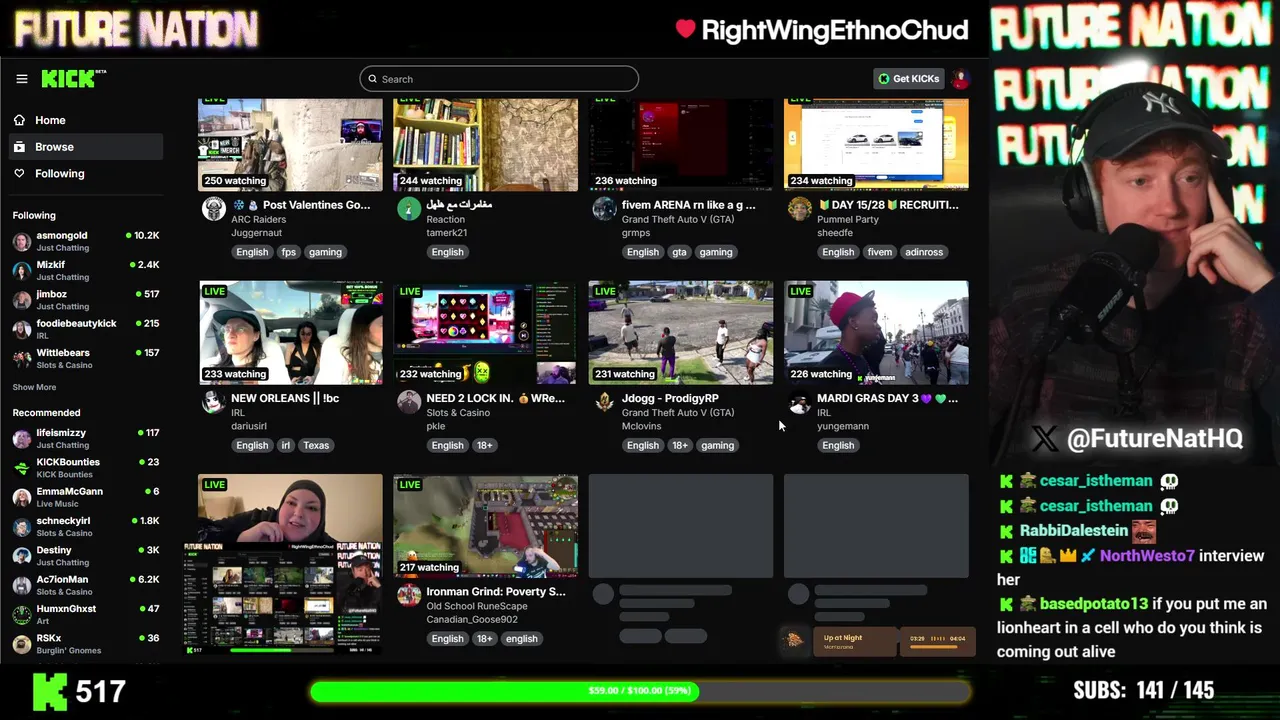The height and width of the screenshot is (720, 1280).
Task: Click Mclovins channel avatar icon
Action: (604, 402)
